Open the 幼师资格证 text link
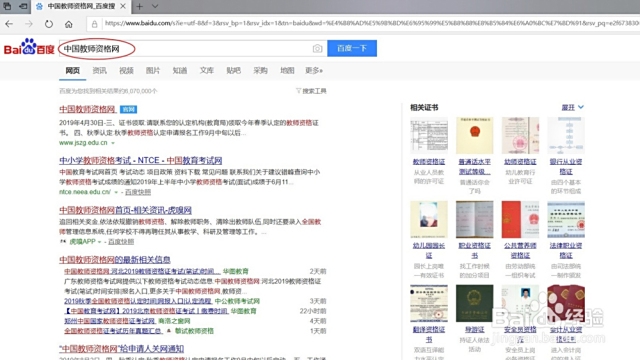Screen dimensions: 640x360 tap(520, 162)
